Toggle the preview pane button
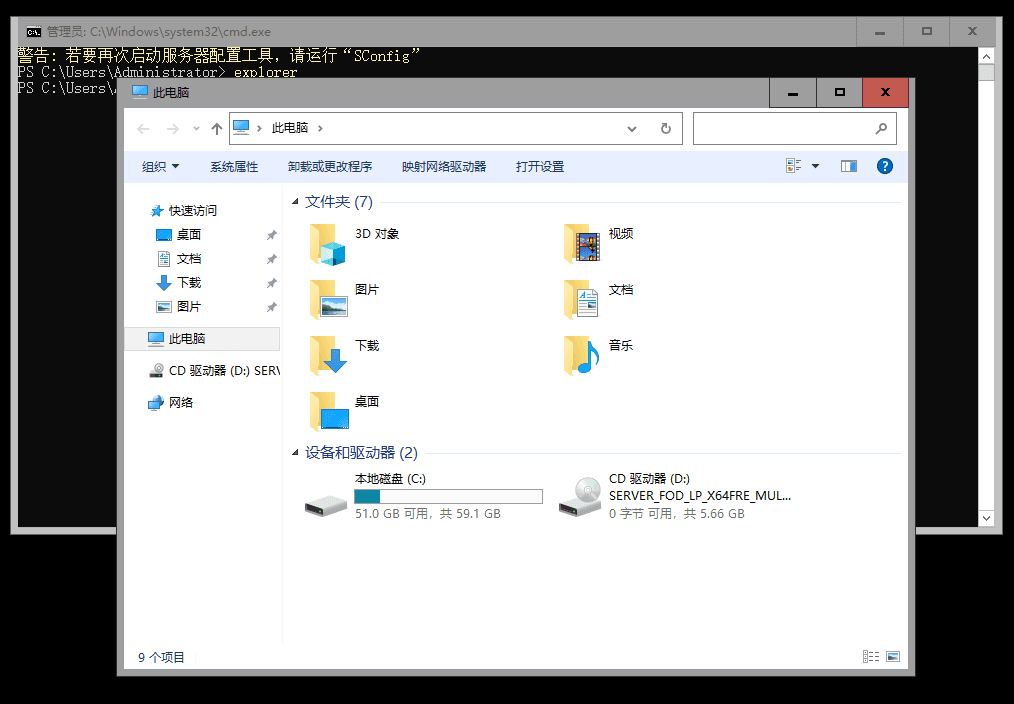1014x704 pixels. coord(849,167)
